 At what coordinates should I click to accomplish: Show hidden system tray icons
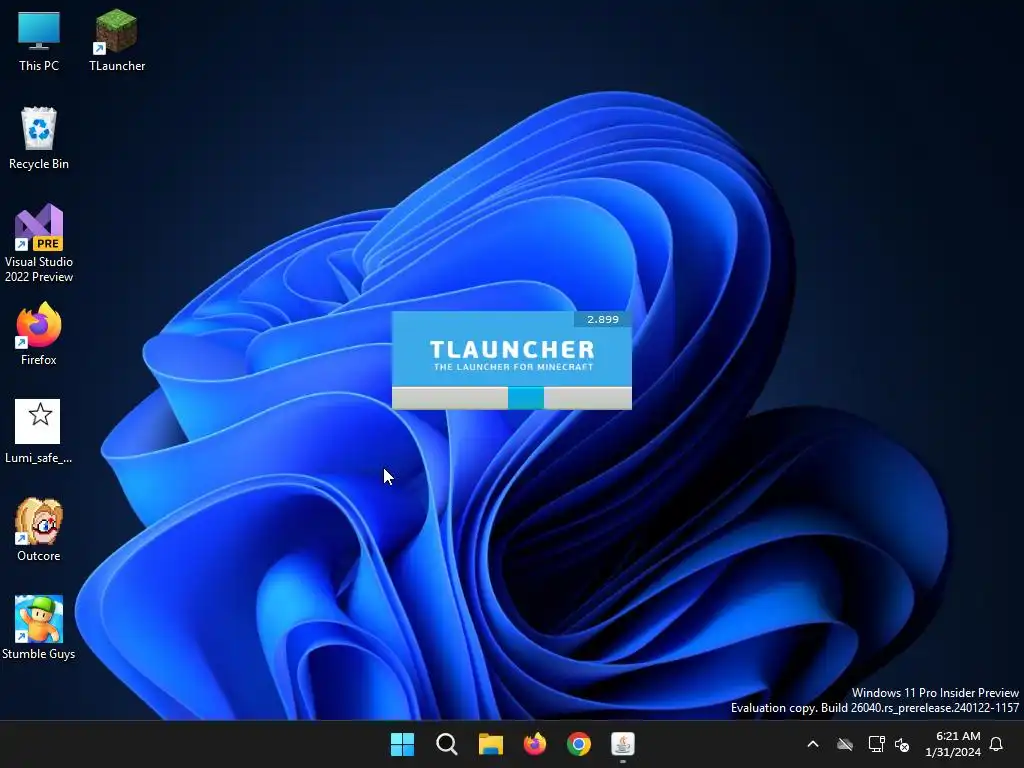point(813,744)
